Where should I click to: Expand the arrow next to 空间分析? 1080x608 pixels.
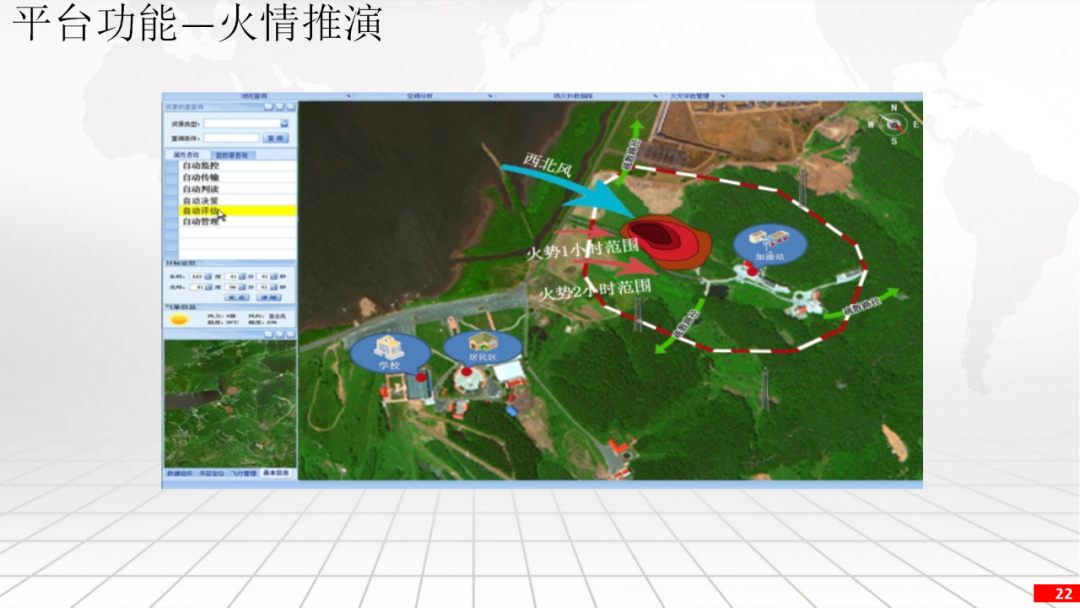(x=490, y=96)
